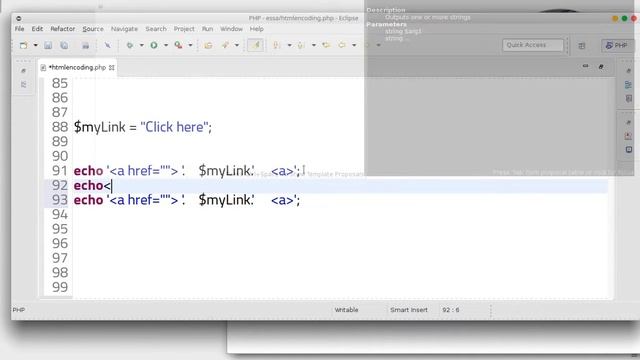Click the Last Edit Location icon
The width and height of the screenshot is (640, 360).
click(x=326, y=45)
